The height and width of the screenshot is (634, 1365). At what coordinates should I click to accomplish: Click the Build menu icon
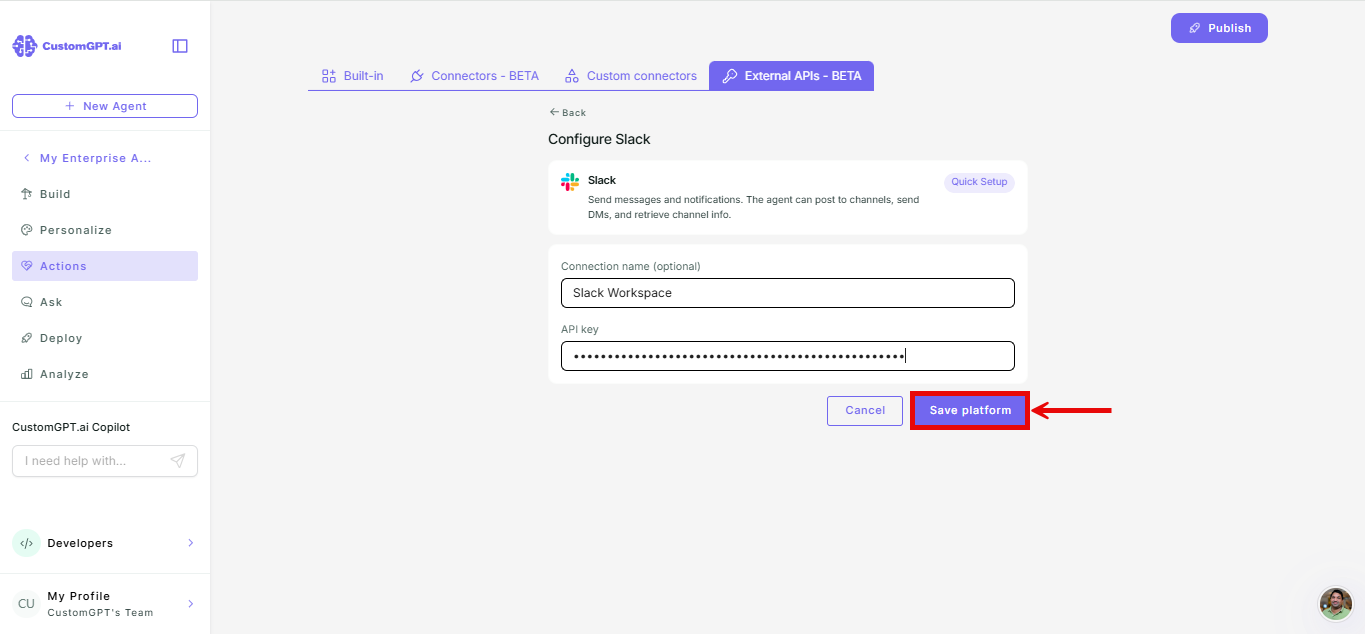pos(27,194)
